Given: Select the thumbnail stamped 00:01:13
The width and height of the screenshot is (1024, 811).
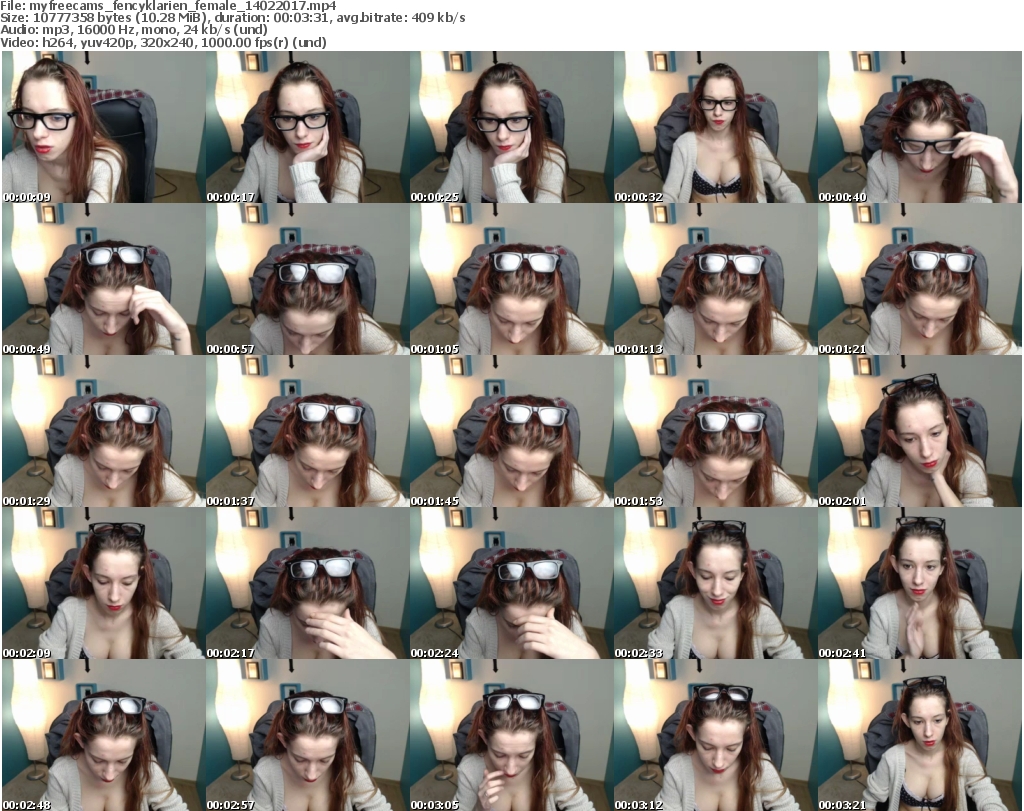Looking at the screenshot, I should 715,279.
